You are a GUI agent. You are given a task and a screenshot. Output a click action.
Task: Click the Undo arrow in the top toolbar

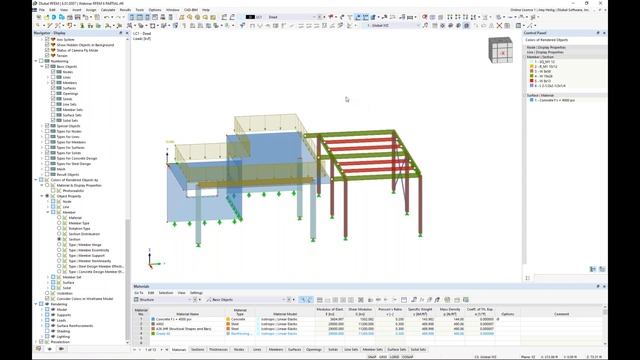[106, 17]
